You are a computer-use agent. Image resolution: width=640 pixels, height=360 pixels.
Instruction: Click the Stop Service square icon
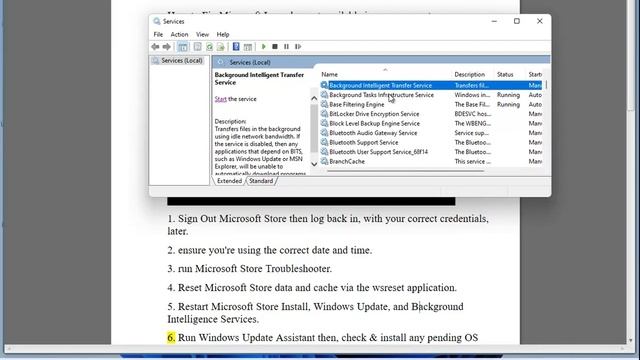click(275, 47)
